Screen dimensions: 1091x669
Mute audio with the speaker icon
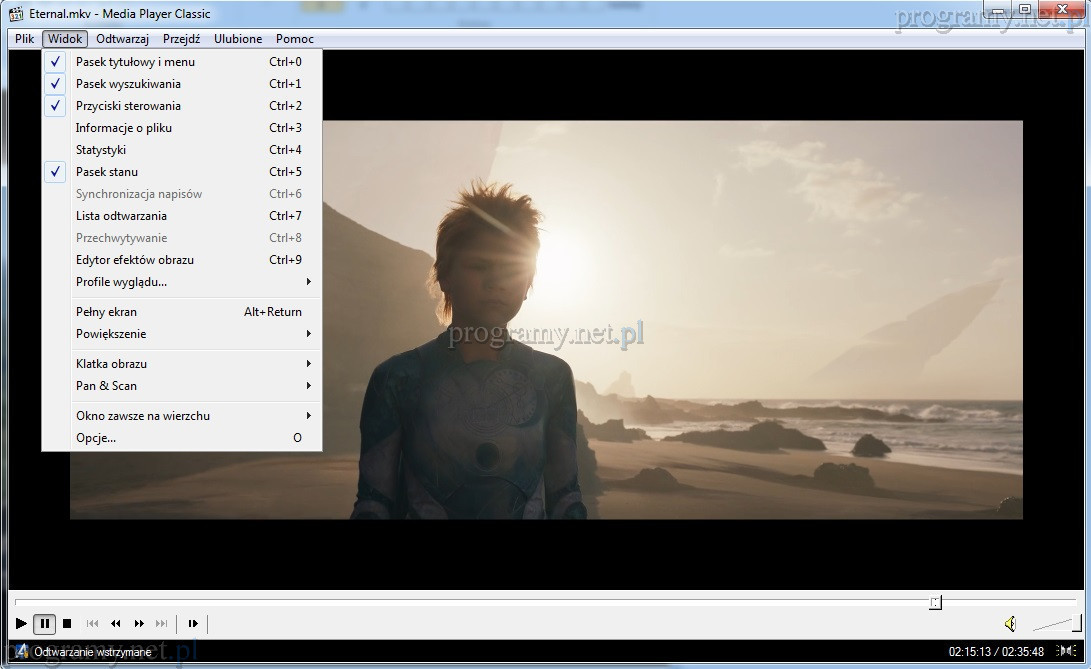(1010, 624)
